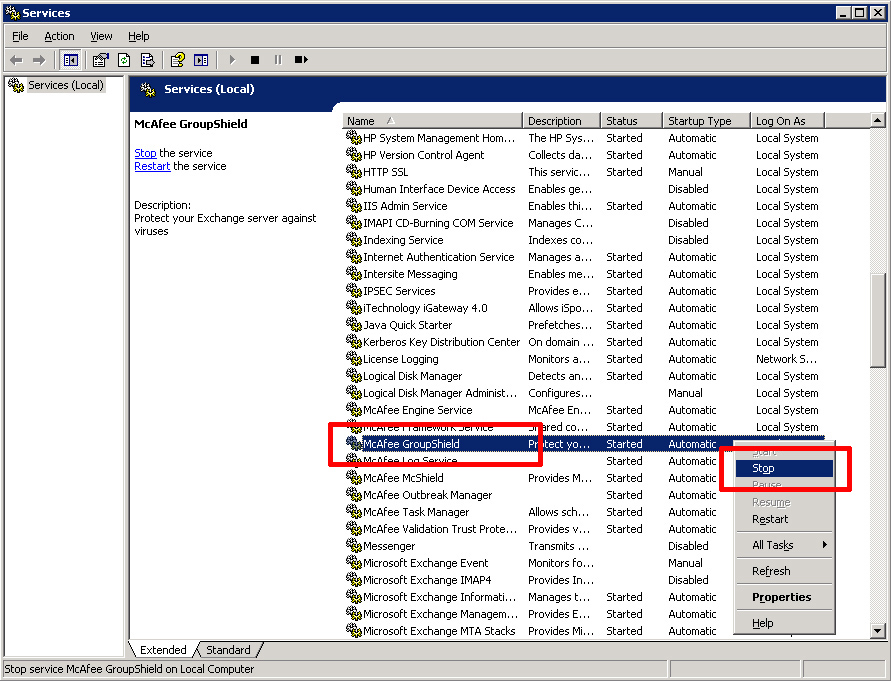The height and width of the screenshot is (681, 891).
Task: Choose Help in the context menu
Action: point(784,624)
